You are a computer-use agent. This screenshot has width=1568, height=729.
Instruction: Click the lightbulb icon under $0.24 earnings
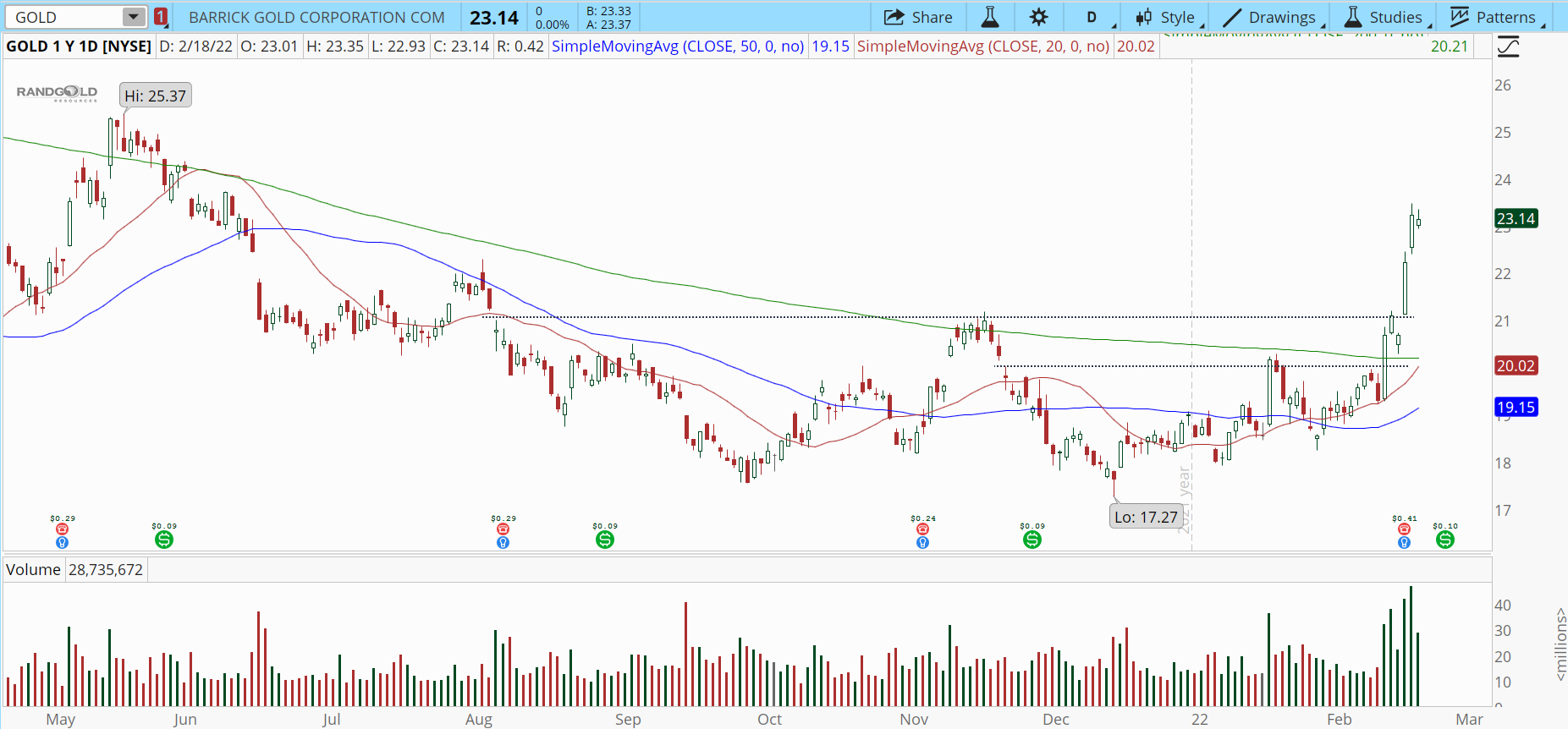point(922,542)
